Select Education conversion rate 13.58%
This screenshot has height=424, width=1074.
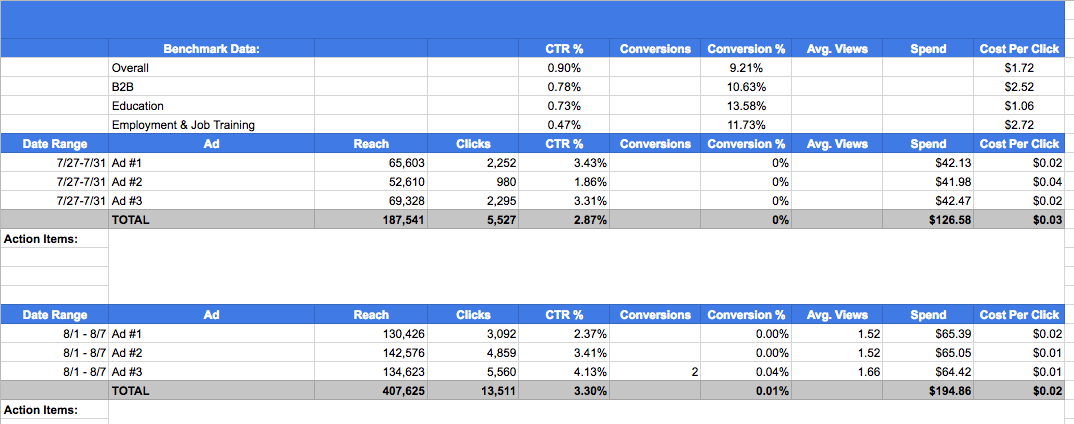click(746, 106)
